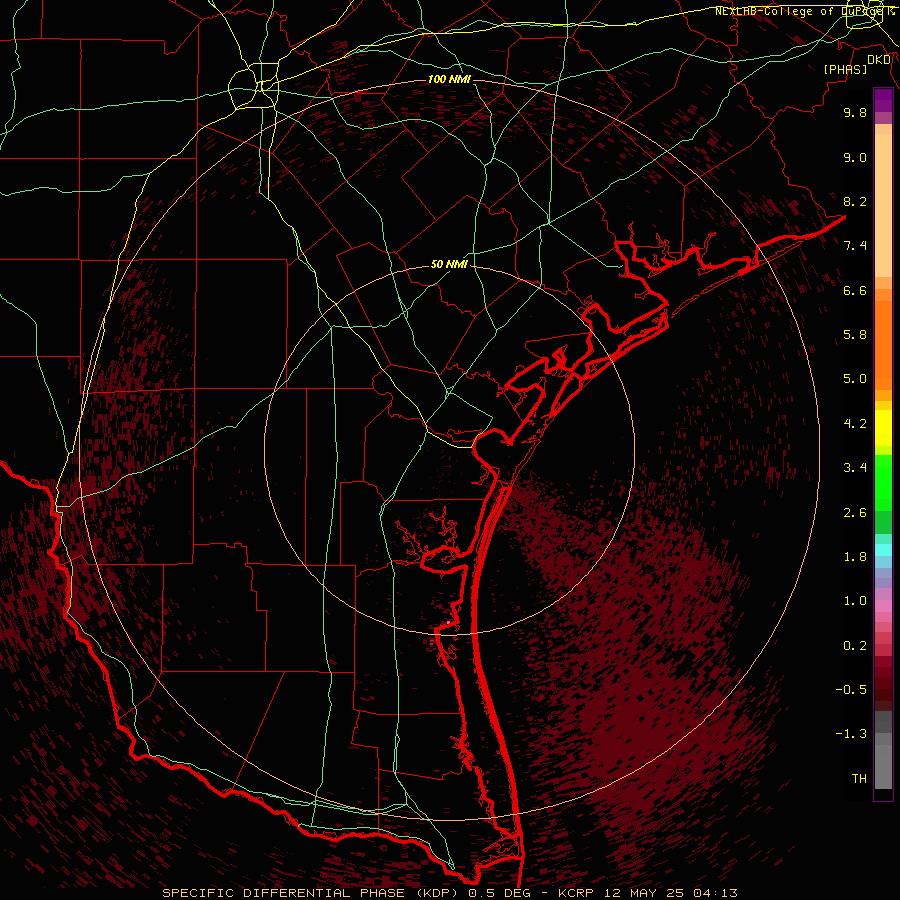Click the -0.5 scale value

pos(851,690)
